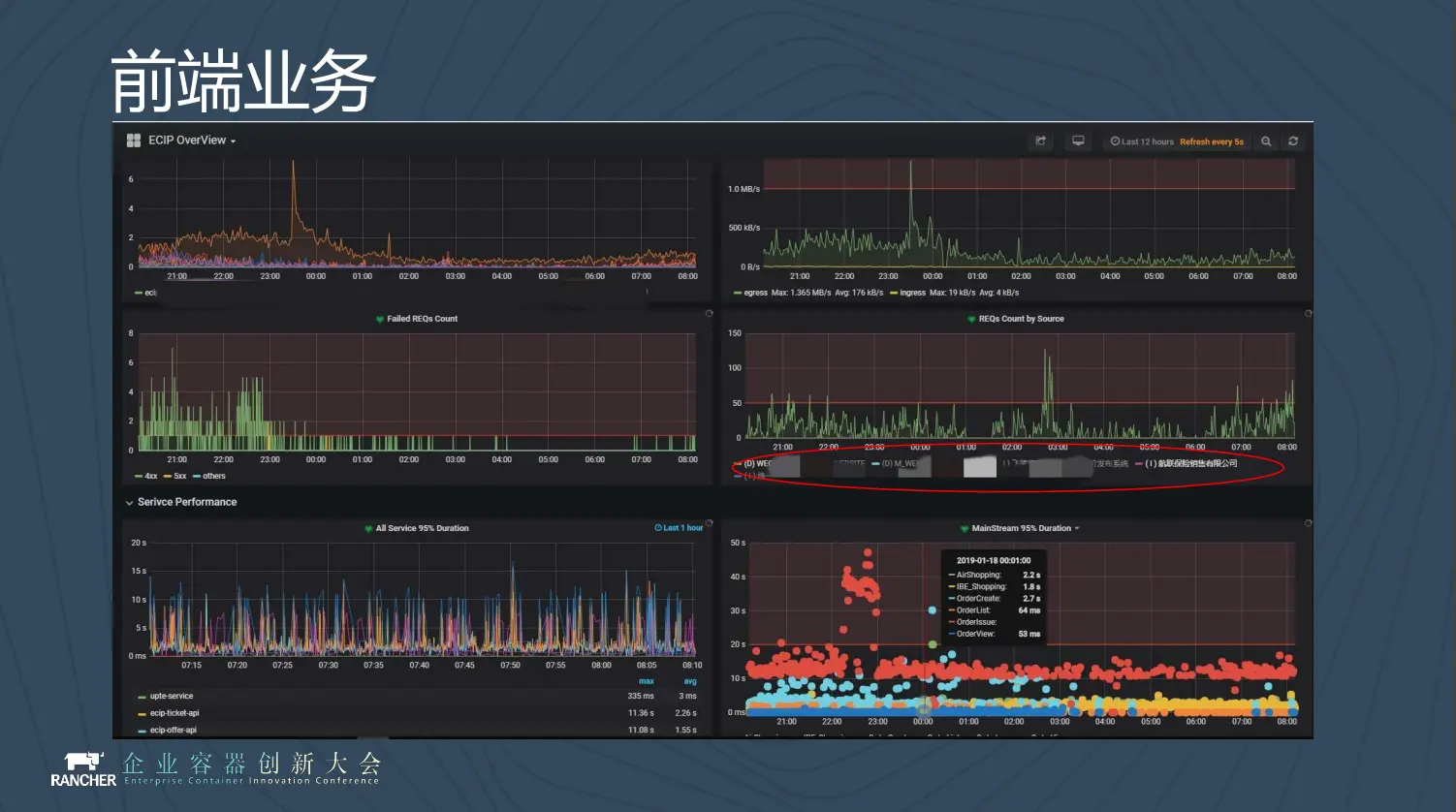Click the share dashboard icon
The width and height of the screenshot is (1456, 812).
click(1041, 141)
